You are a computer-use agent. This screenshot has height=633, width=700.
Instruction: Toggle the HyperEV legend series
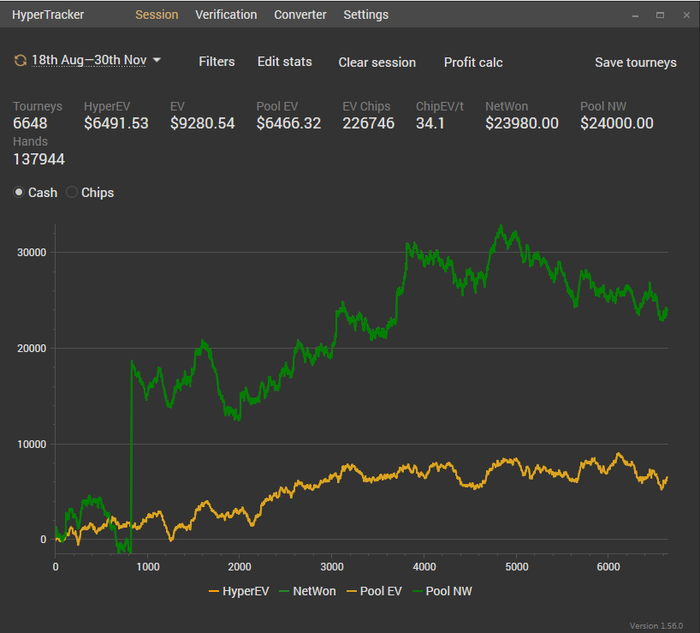241,591
